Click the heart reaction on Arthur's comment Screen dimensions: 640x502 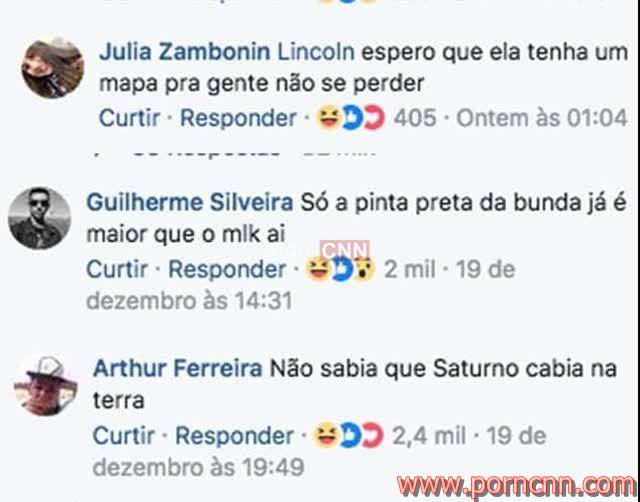click(x=372, y=435)
